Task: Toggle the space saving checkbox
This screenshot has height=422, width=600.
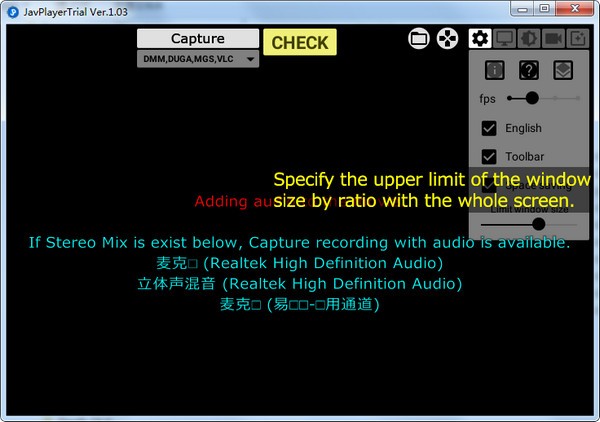Action: pyautogui.click(x=489, y=186)
